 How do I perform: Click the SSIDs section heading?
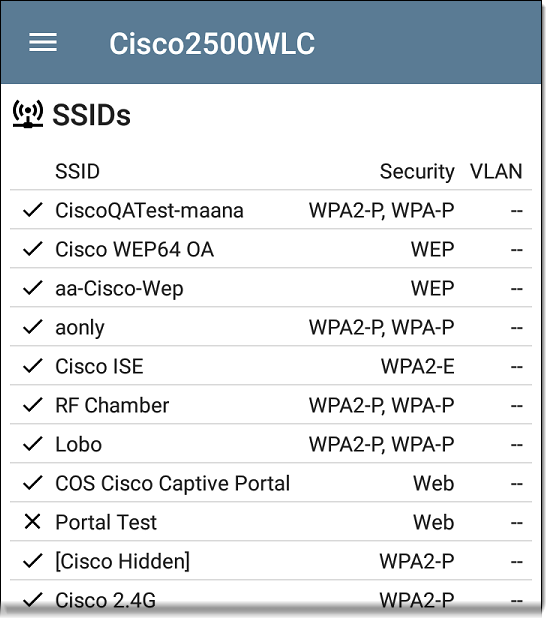pos(92,115)
